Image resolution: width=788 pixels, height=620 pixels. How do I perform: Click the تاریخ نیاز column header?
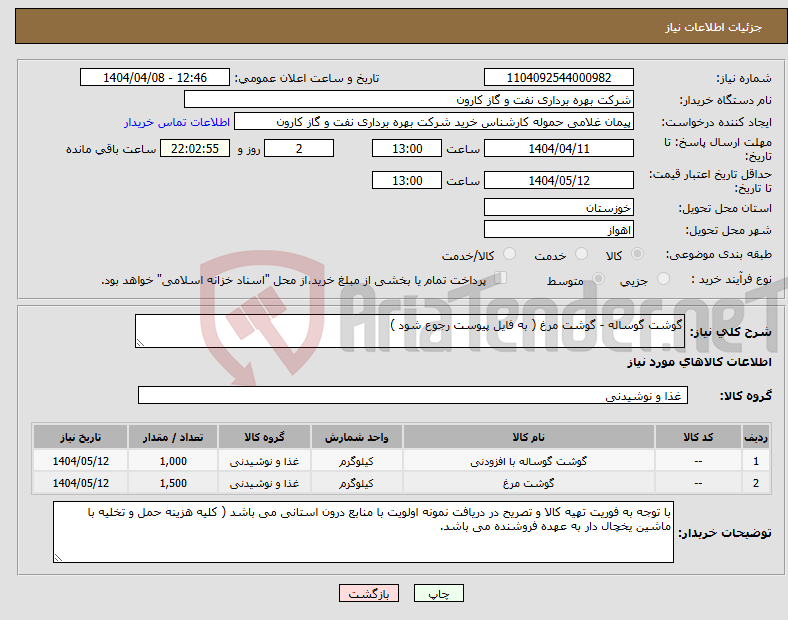(x=80, y=437)
